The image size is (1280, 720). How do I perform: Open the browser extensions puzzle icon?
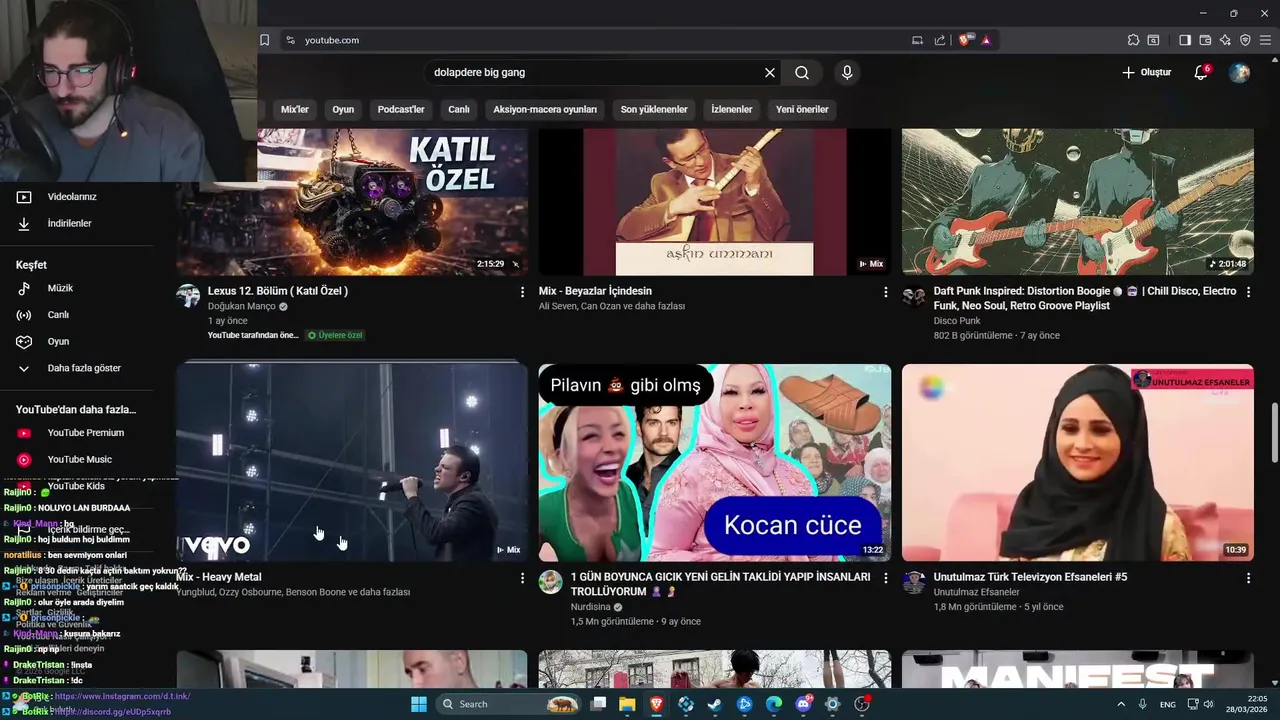(x=1133, y=40)
